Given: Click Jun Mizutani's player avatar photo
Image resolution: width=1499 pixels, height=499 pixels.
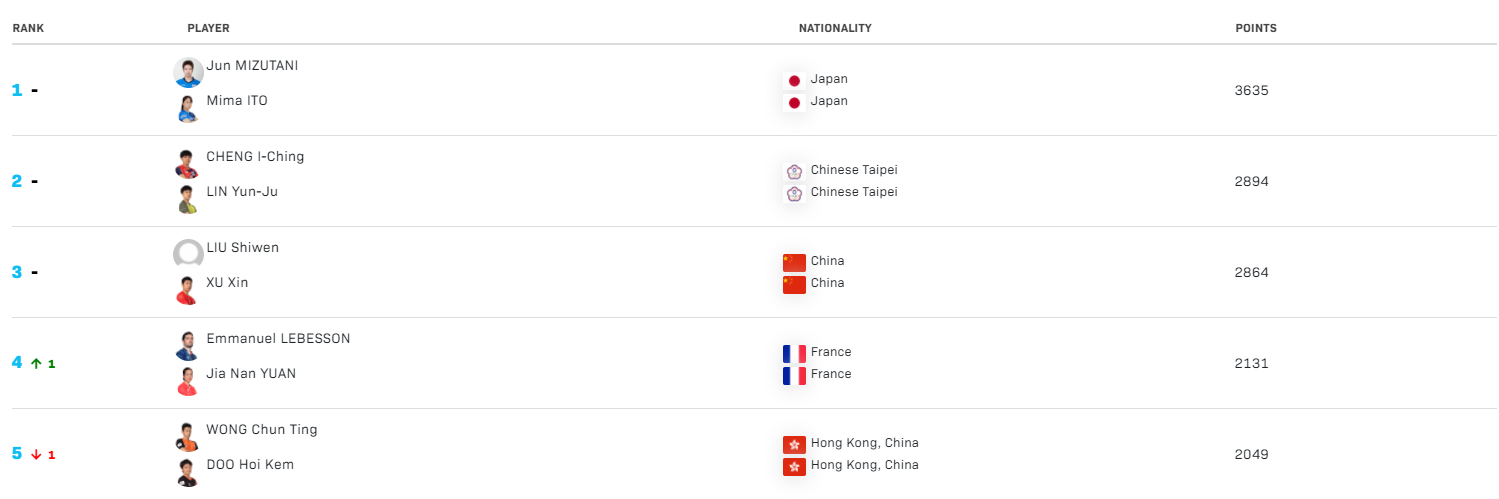Looking at the screenshot, I should (188, 72).
